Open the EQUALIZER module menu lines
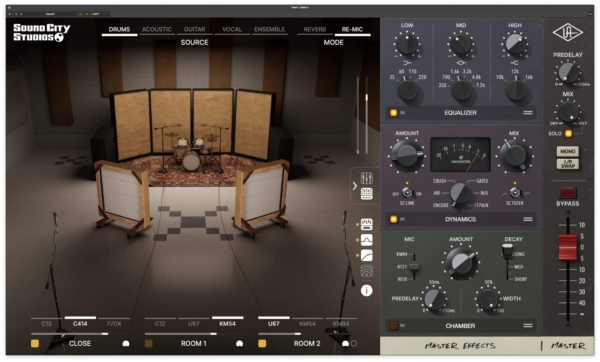Screen dimensions: 600x362 pyautogui.click(x=528, y=113)
